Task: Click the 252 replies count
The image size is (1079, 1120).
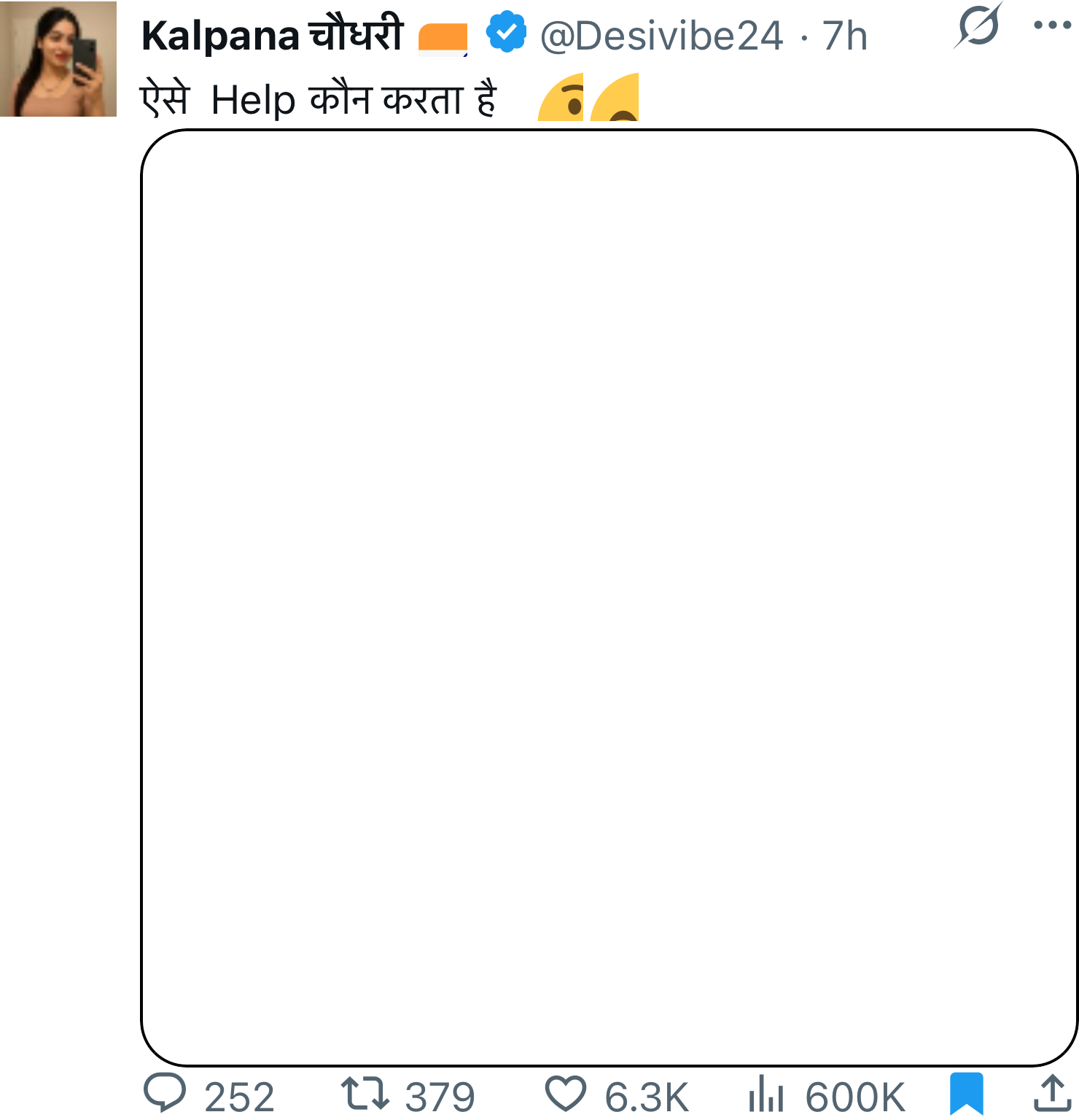Action: click(239, 1097)
